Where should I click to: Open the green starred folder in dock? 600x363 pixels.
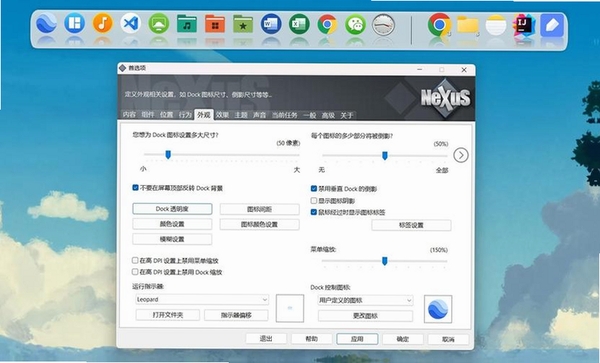click(x=243, y=24)
